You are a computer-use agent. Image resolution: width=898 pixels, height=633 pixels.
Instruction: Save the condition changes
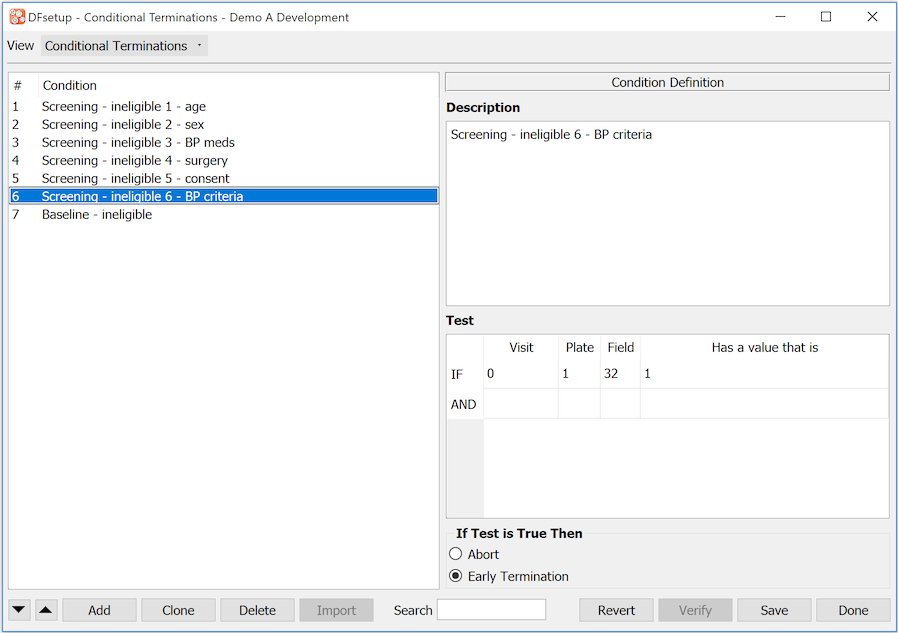click(x=774, y=610)
